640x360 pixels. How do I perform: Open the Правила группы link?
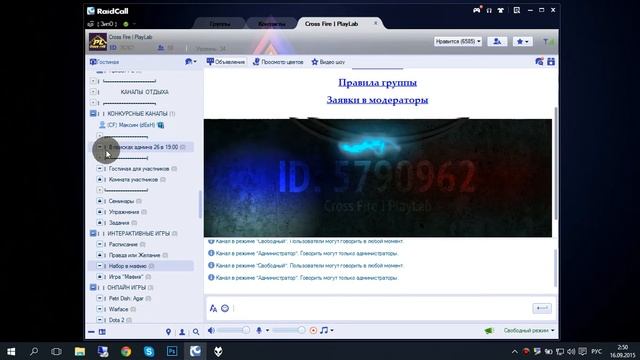click(x=378, y=82)
